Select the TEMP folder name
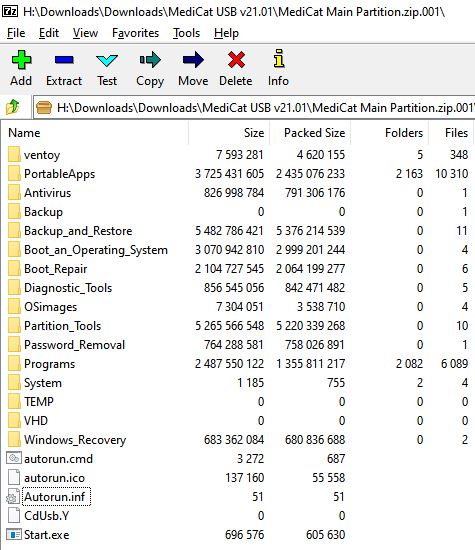Screen dimensions: 475x550 (39, 402)
